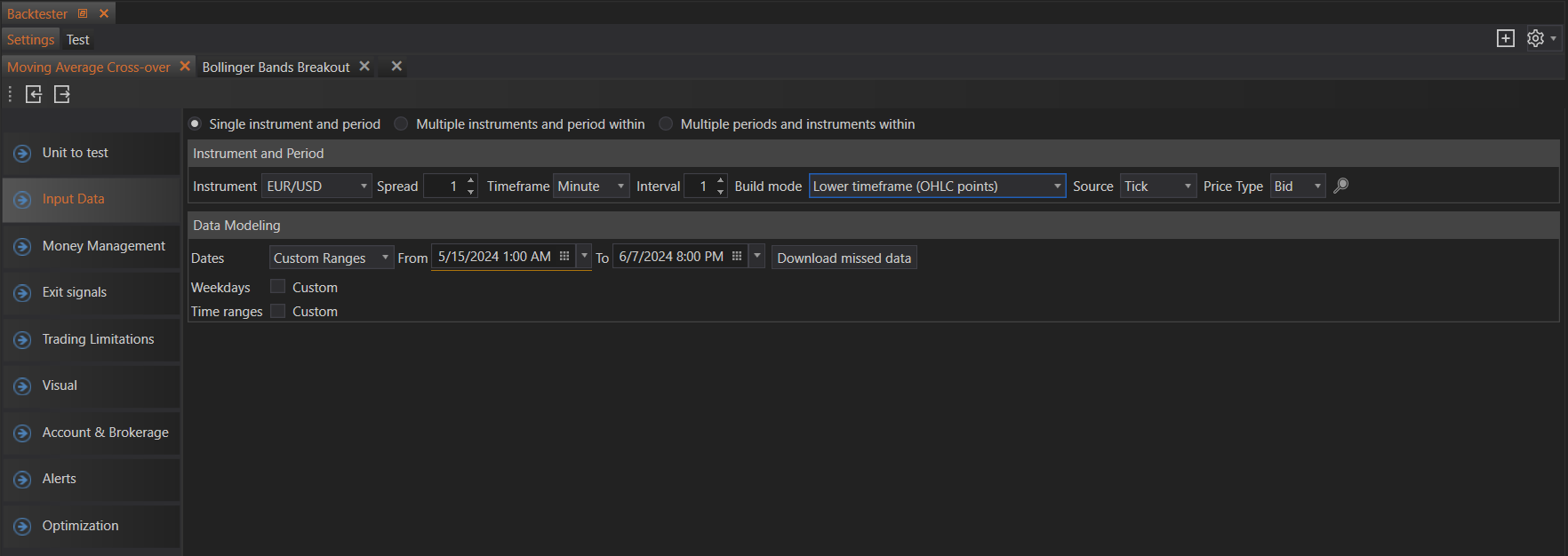Click the Download missed data button
The width and height of the screenshot is (1568, 556).
point(844,258)
